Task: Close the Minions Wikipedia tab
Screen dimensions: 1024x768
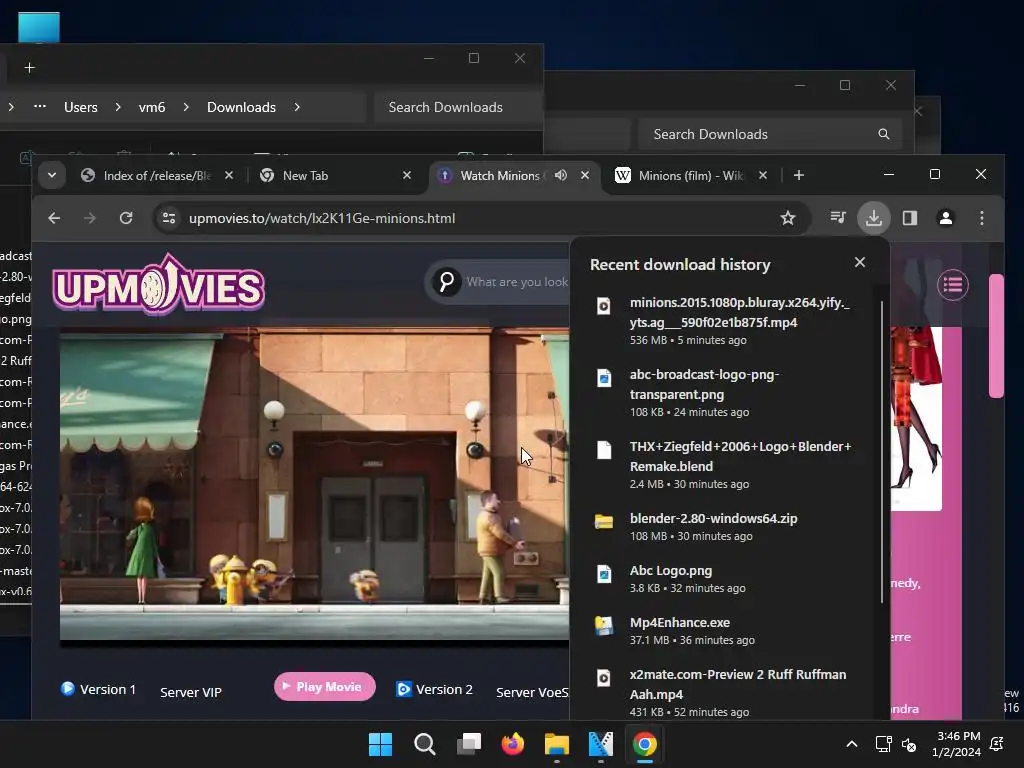Action: pyautogui.click(x=763, y=175)
